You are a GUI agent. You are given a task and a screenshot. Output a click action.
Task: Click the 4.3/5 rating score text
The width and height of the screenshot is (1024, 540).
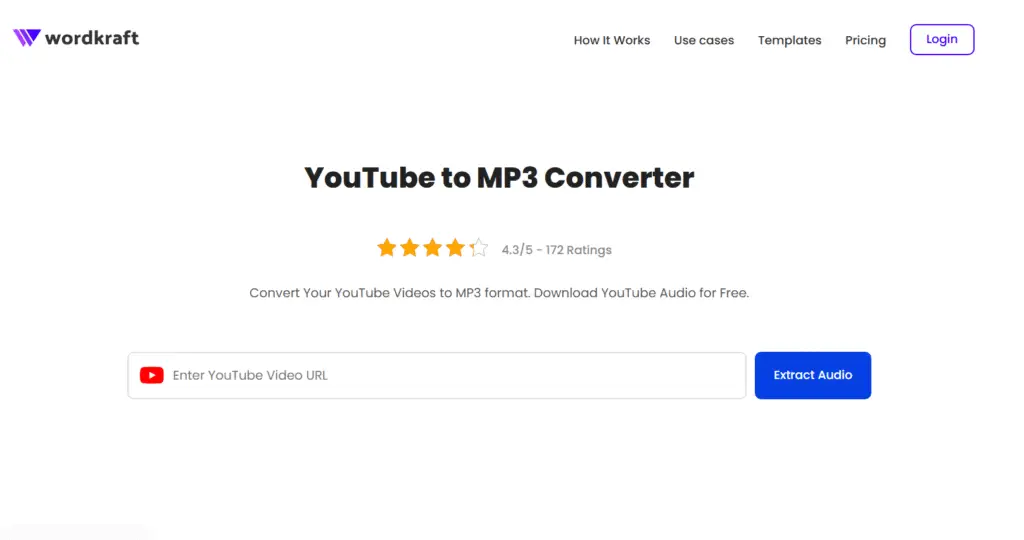pyautogui.click(x=517, y=250)
